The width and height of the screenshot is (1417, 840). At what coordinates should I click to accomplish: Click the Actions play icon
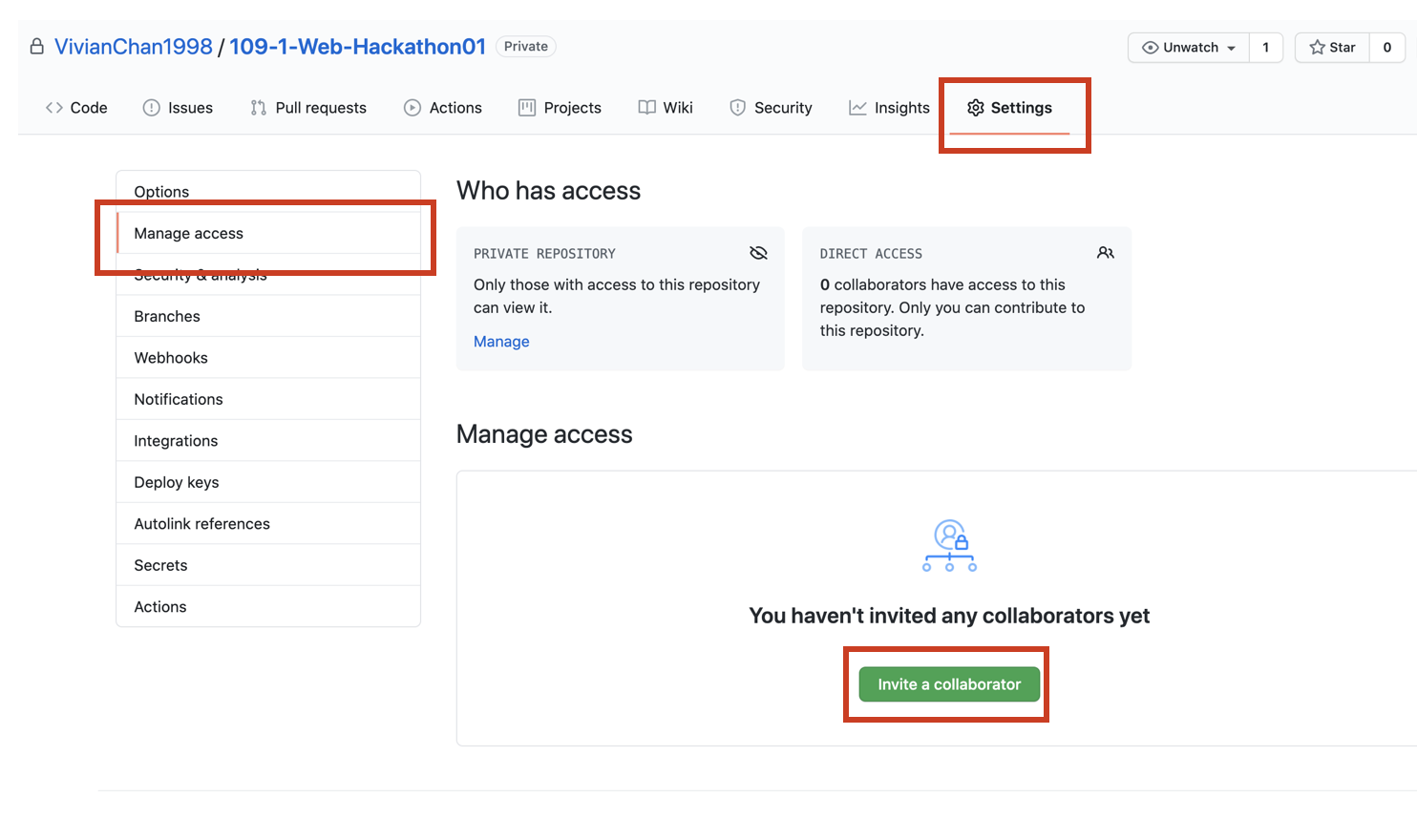pyautogui.click(x=412, y=108)
